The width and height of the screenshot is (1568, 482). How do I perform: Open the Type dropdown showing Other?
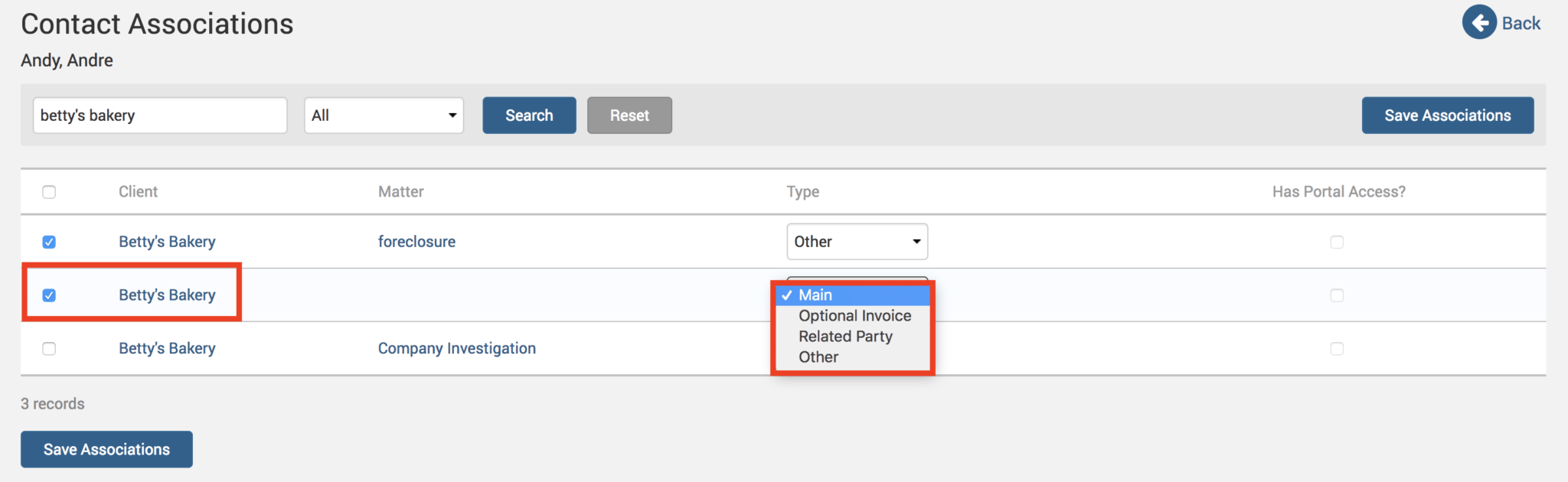point(857,242)
